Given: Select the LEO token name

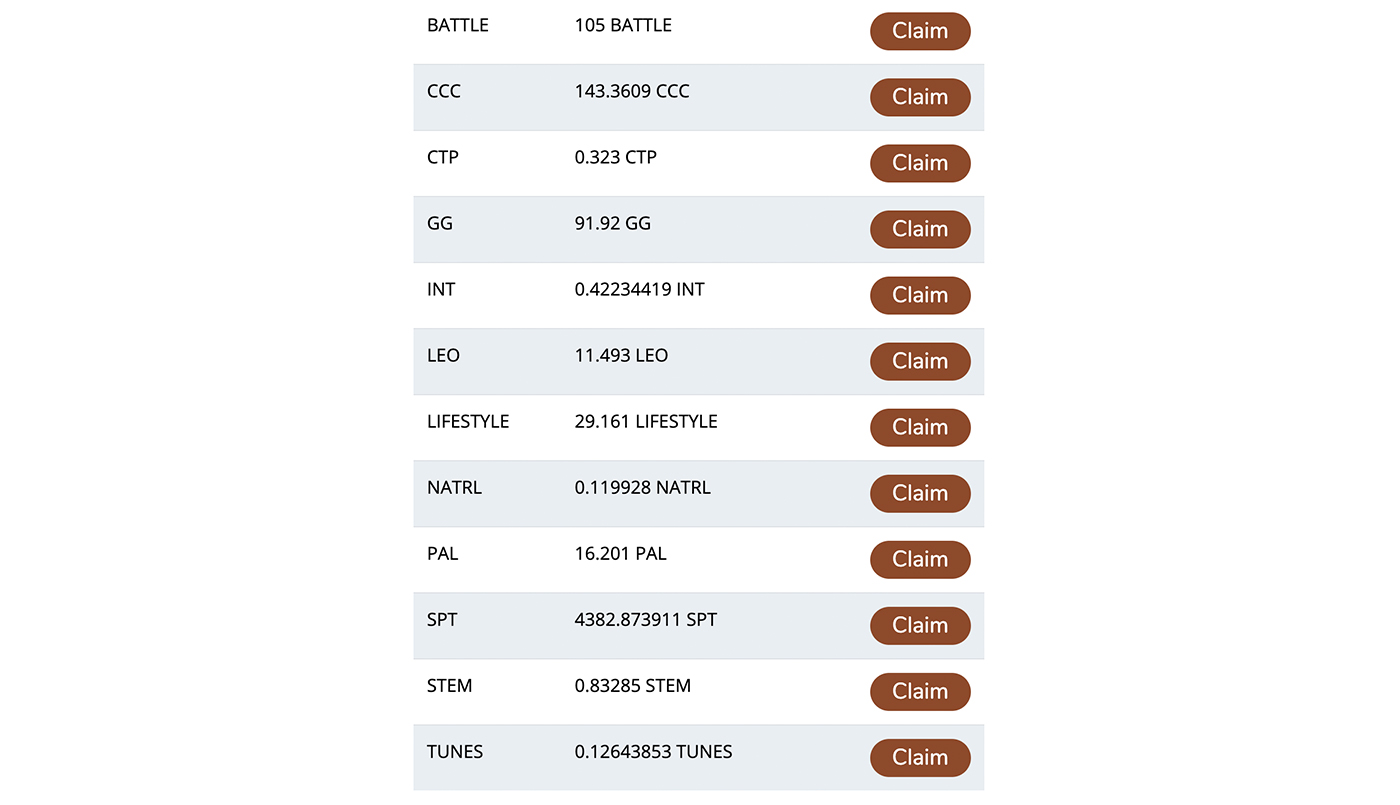Looking at the screenshot, I should (x=444, y=355).
